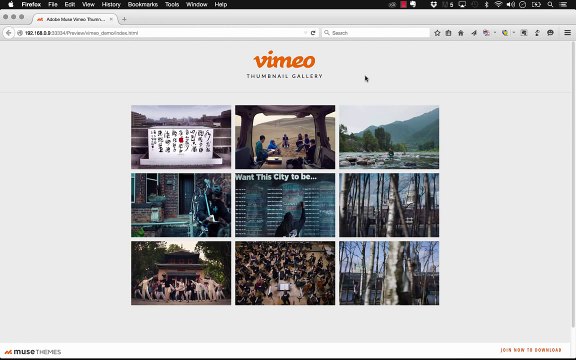This screenshot has width=576, height=360.
Task: Click the Time Machine clock icon
Action: [x=474, y=4]
